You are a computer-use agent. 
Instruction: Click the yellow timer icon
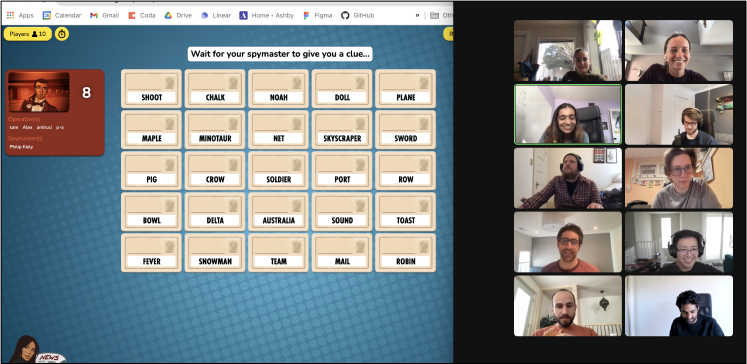click(62, 34)
